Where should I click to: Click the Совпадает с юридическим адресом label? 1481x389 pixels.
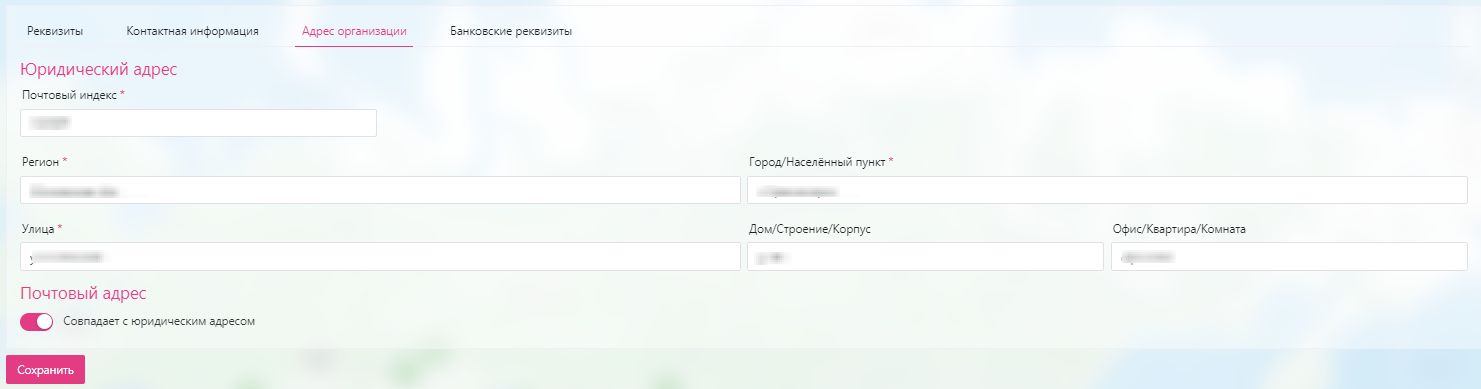click(x=160, y=322)
